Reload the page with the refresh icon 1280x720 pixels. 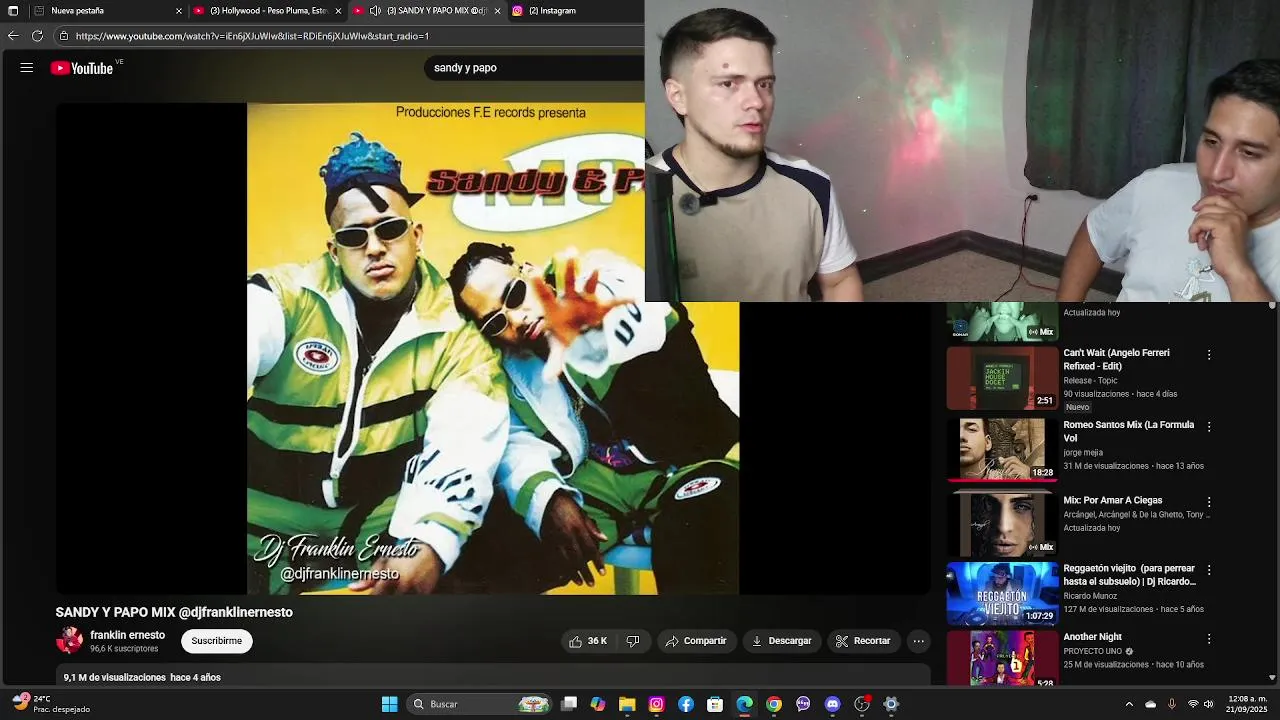click(37, 36)
